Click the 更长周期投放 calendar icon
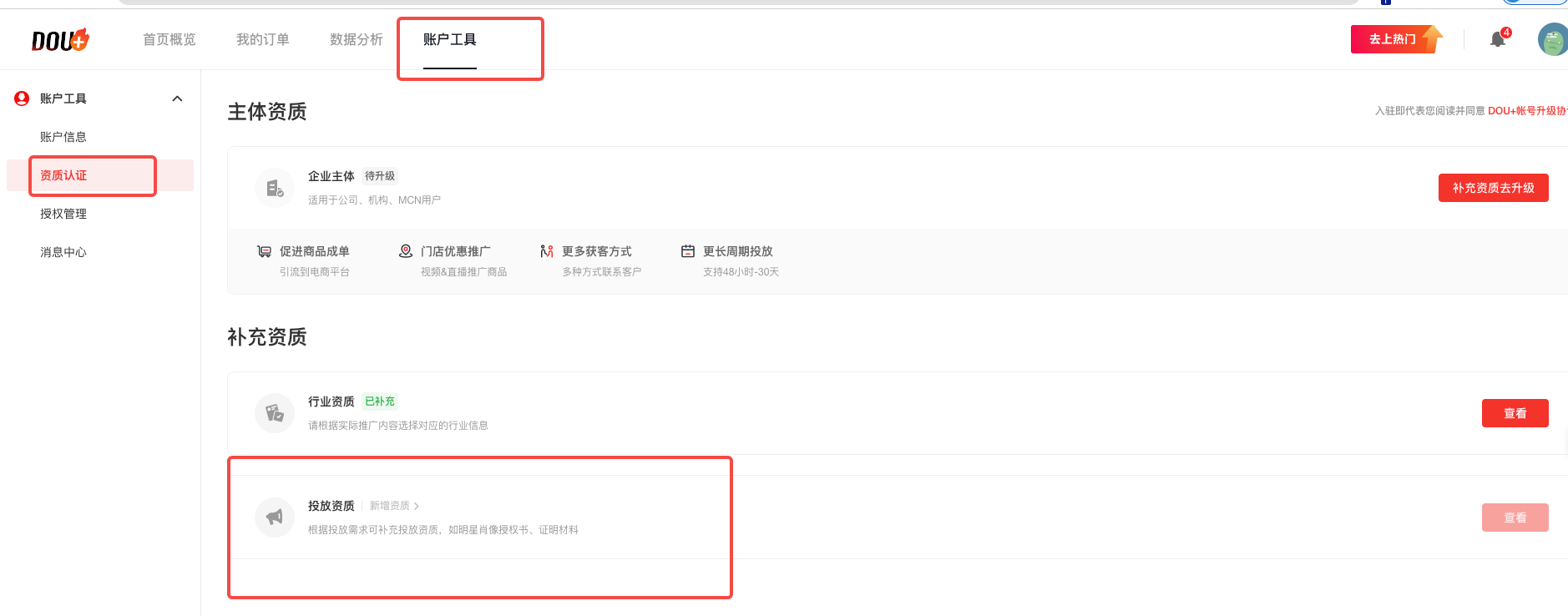 coord(688,251)
